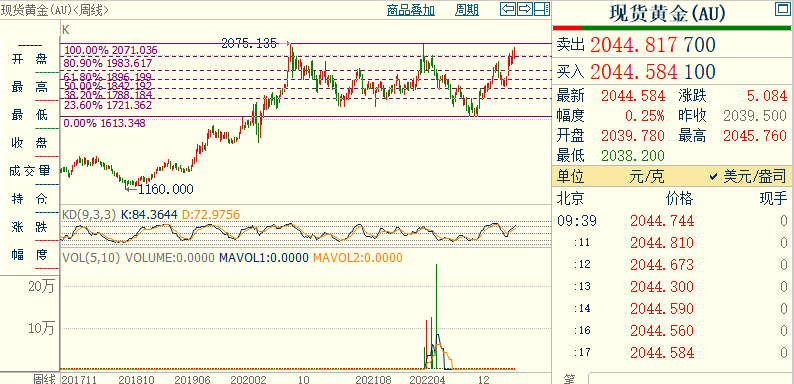Click the right arrow navigation icon
This screenshot has width=794, height=384.
tap(525, 9)
